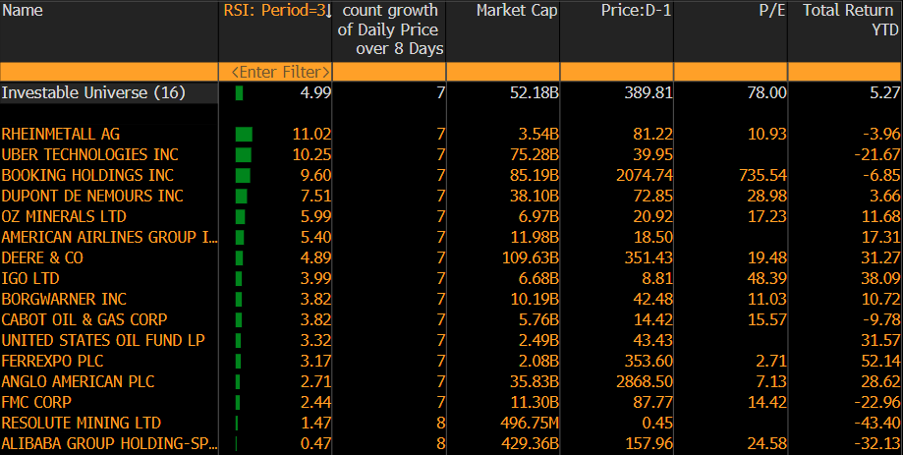Screen dimensions: 904x456
Task: Click Total Return 17.31 for American Airlines
Action: [880, 238]
